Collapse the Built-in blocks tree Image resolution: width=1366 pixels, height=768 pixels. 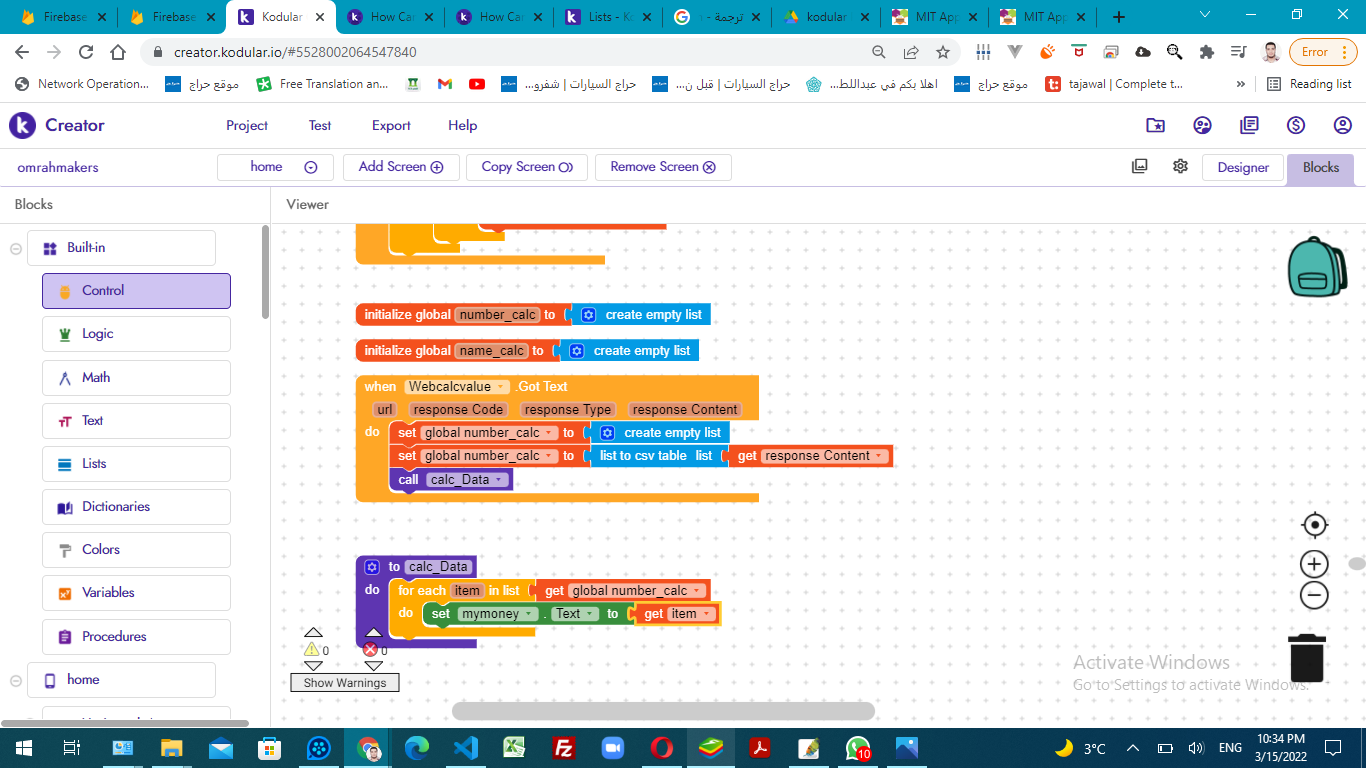click(x=16, y=248)
